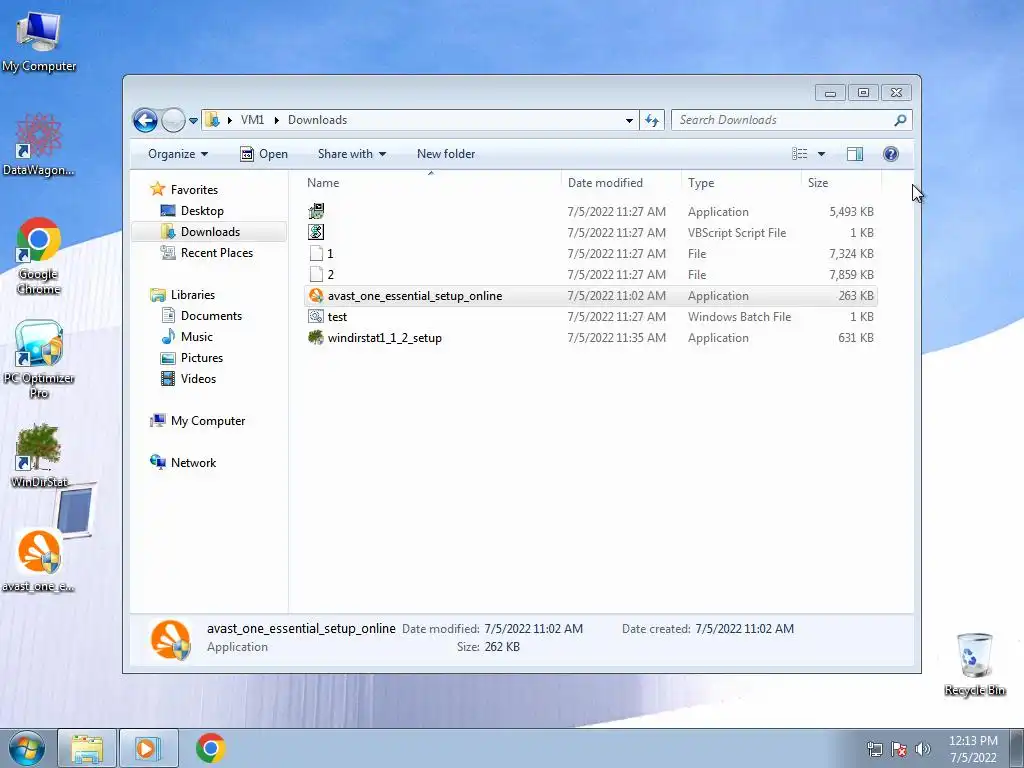The height and width of the screenshot is (768, 1024).
Task: Refresh the Downloads folder view
Action: (x=652, y=120)
